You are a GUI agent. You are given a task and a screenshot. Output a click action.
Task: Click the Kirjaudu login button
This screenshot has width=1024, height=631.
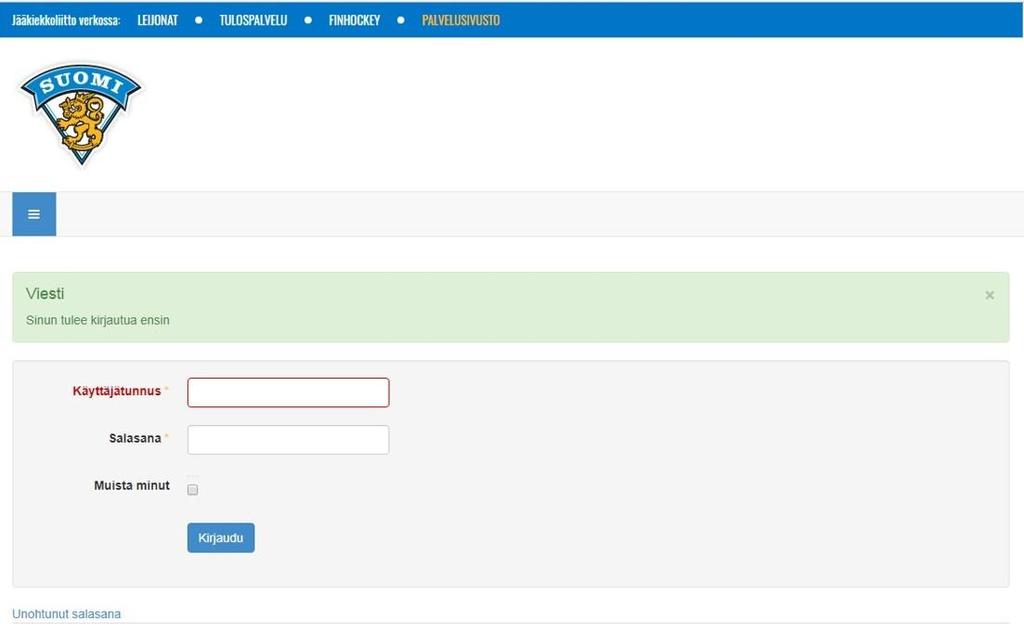tap(221, 538)
